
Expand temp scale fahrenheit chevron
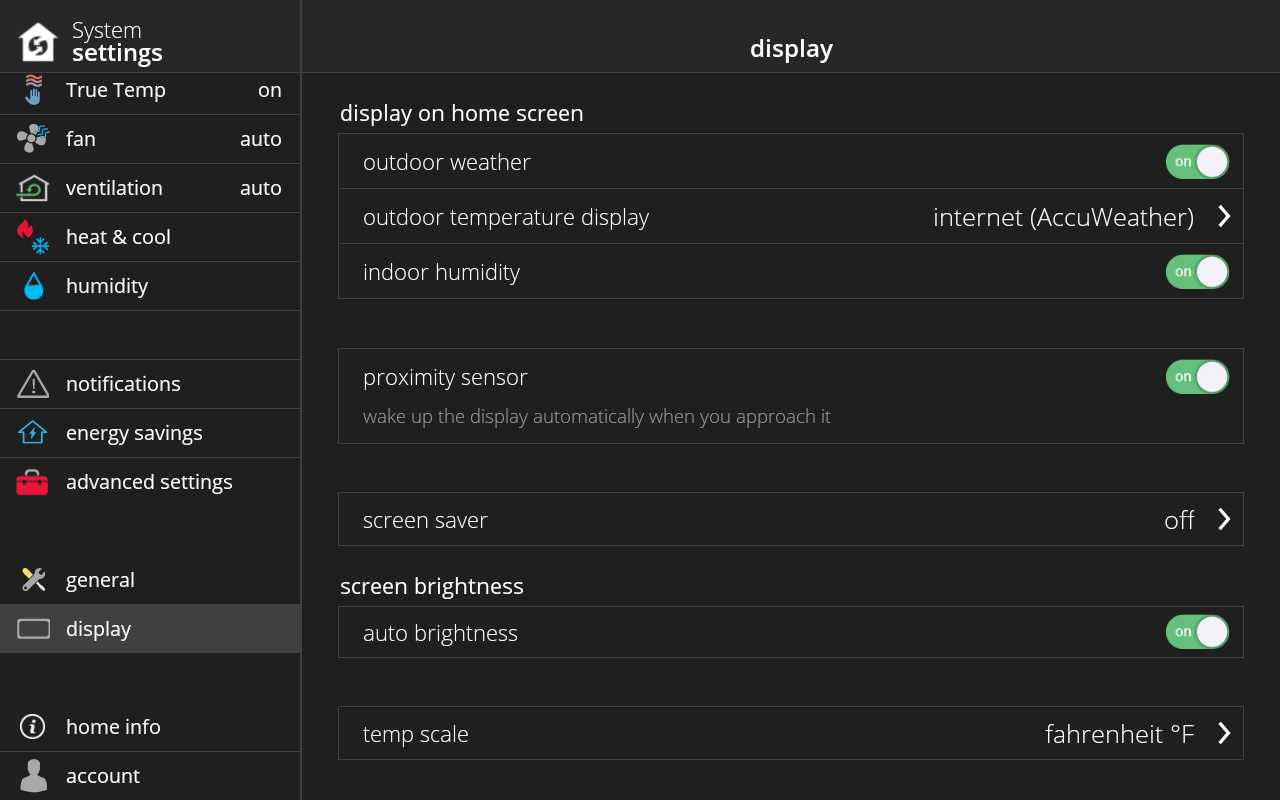[1224, 733]
